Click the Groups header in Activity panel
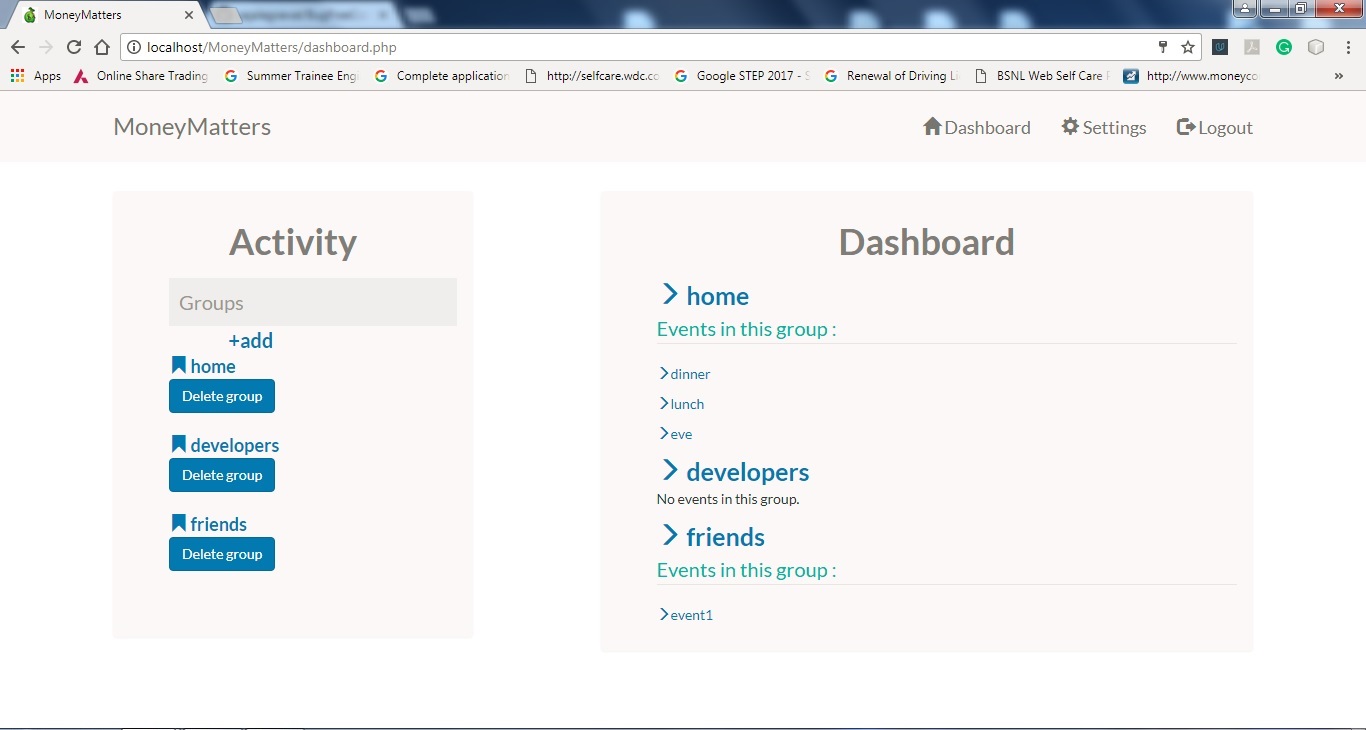 [x=313, y=302]
